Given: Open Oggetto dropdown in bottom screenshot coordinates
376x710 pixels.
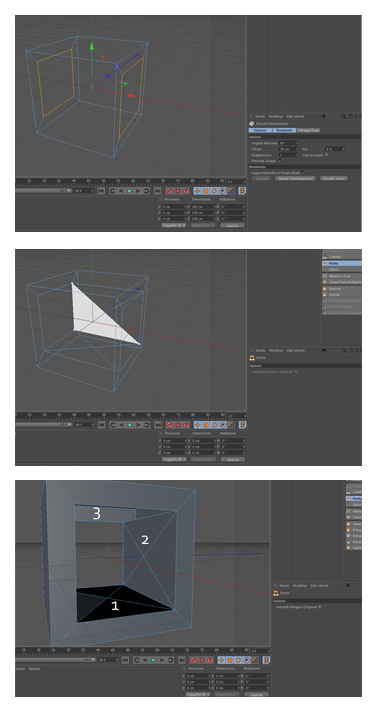Looking at the screenshot, I should point(198,694).
